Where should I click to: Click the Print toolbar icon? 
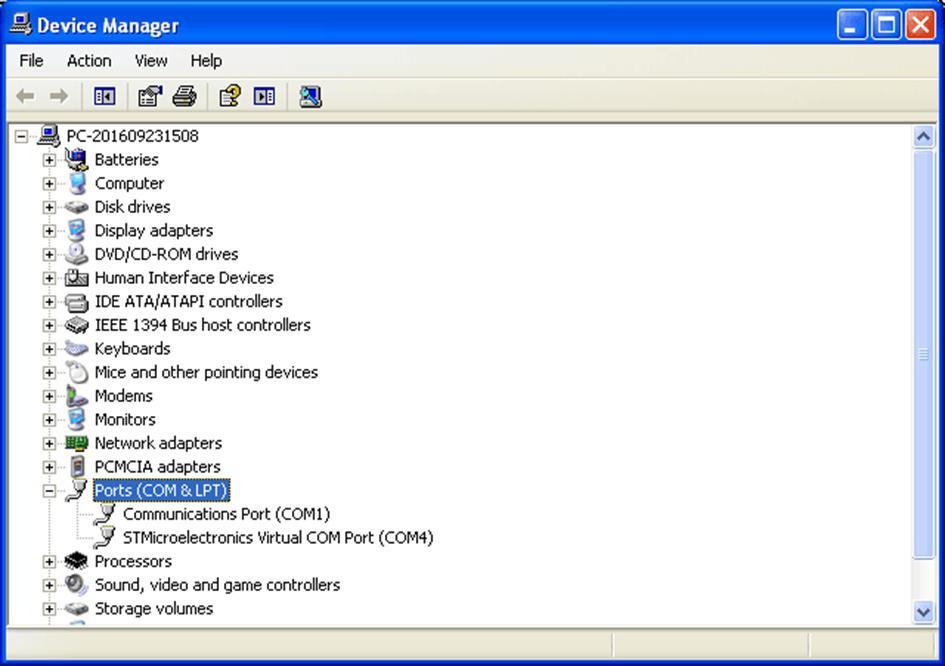tap(184, 96)
